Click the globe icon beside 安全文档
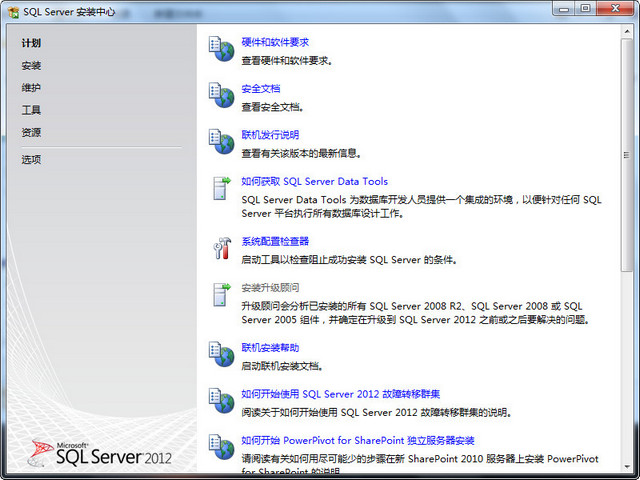Screen dimensions: 640x480 pos(221,95)
